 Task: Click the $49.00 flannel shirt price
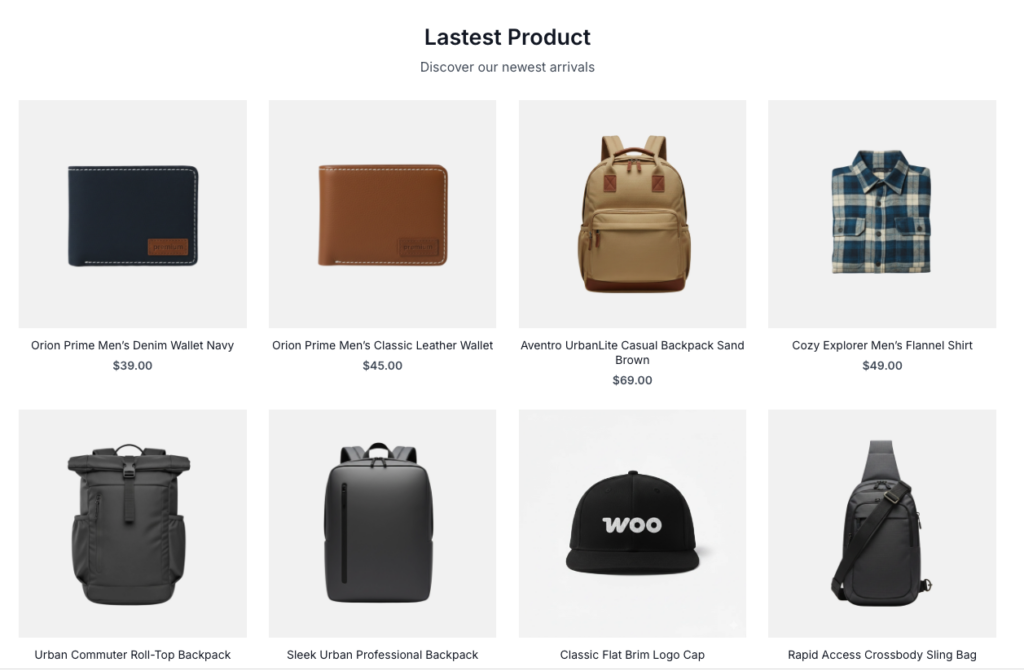(x=882, y=365)
